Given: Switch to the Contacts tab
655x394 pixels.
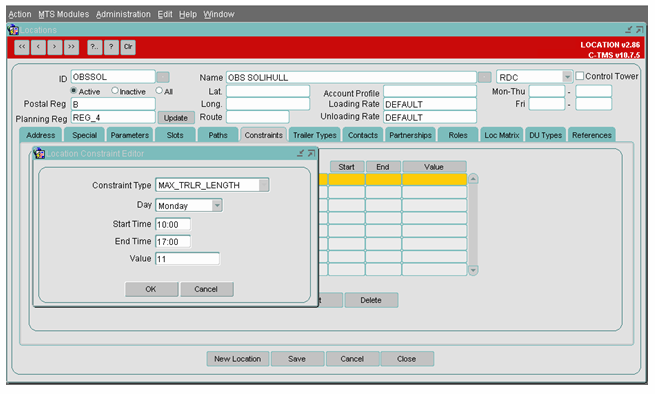Looking at the screenshot, I should point(363,135).
